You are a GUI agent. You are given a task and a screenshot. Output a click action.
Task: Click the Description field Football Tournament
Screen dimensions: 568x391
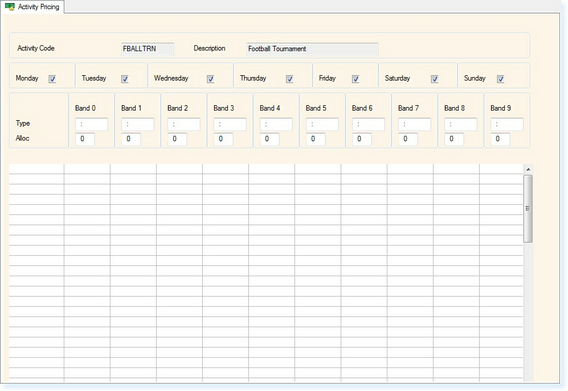point(312,49)
